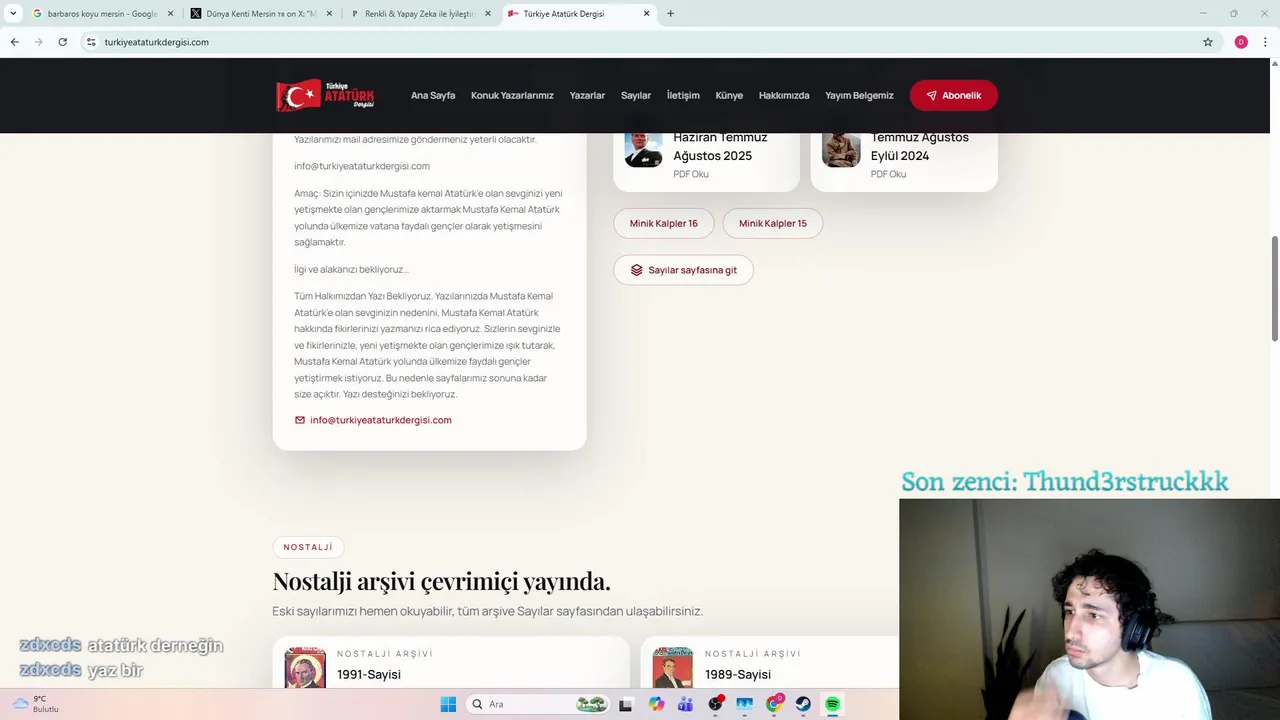This screenshot has height=720, width=1280.
Task: Click the 1989-Sayisi cover thumbnail
Action: pyautogui.click(x=673, y=668)
